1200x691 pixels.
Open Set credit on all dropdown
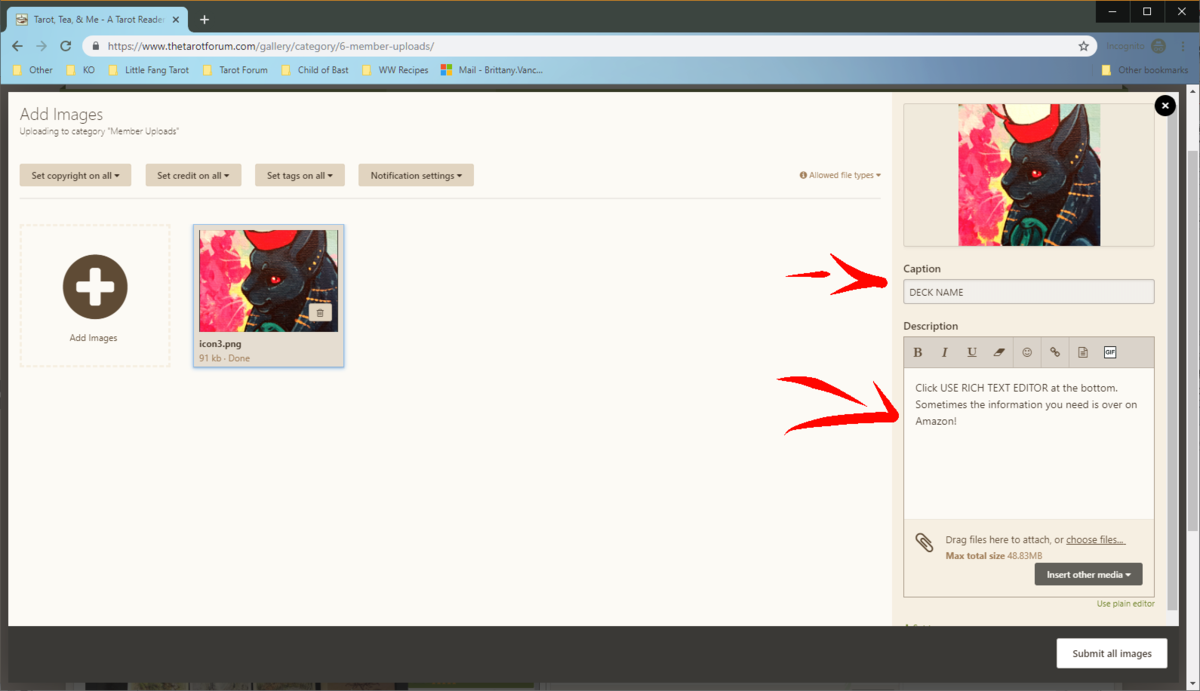[x=193, y=176]
